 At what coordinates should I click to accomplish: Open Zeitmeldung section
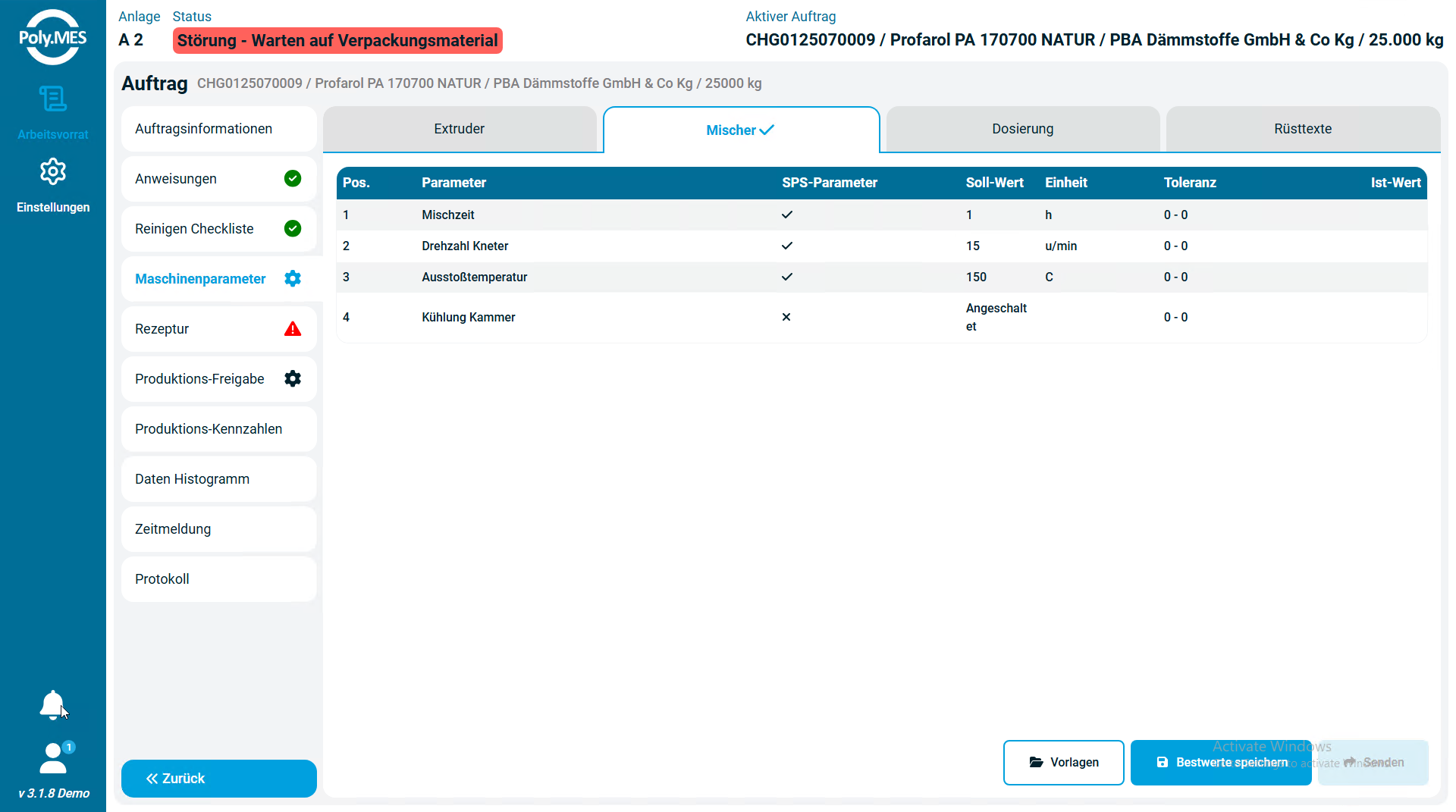219,529
